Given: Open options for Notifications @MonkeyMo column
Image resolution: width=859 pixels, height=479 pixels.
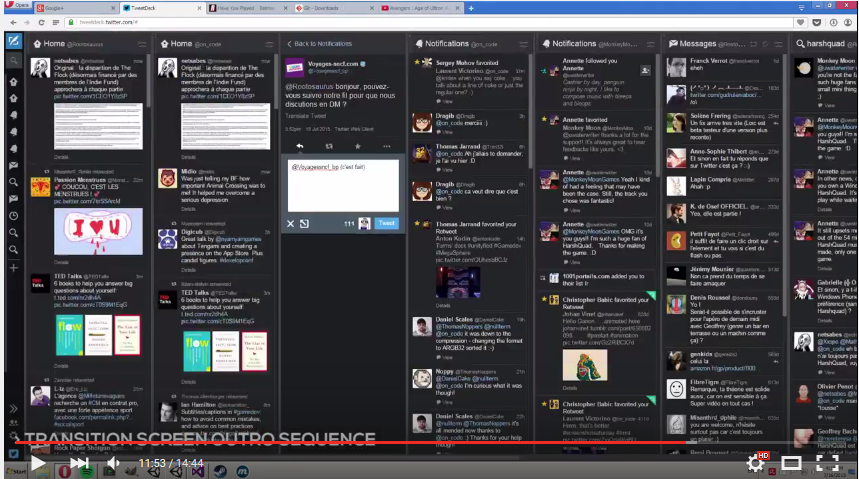Looking at the screenshot, I should click(651, 44).
